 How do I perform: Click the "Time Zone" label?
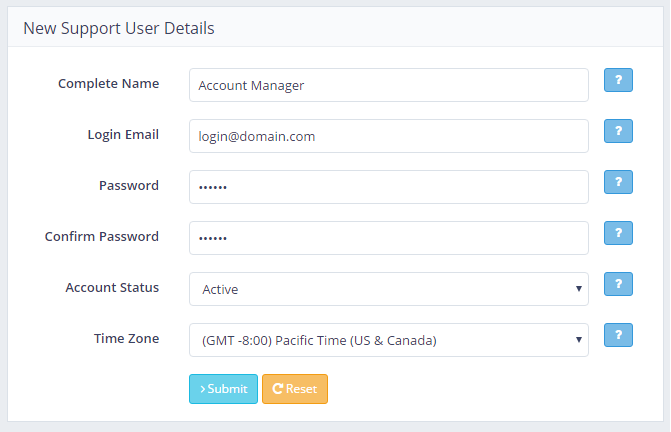point(126,339)
